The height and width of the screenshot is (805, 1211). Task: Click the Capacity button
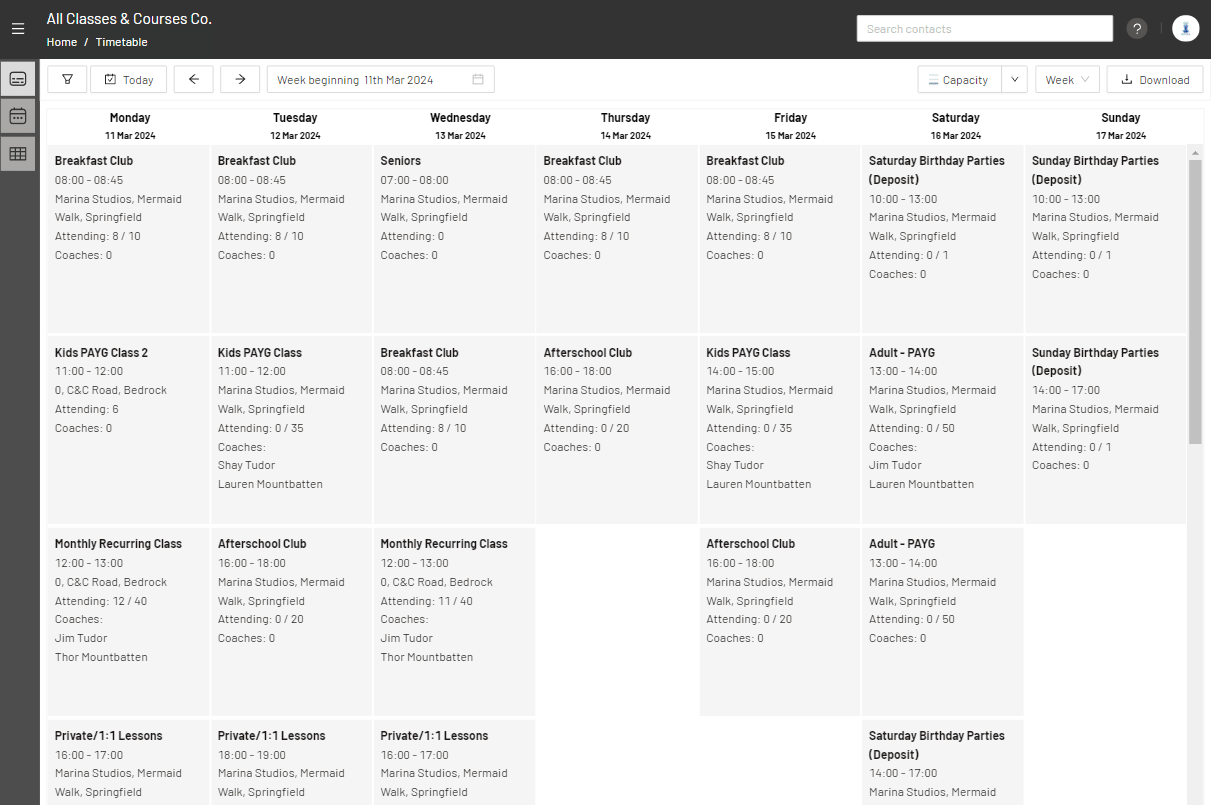point(957,80)
